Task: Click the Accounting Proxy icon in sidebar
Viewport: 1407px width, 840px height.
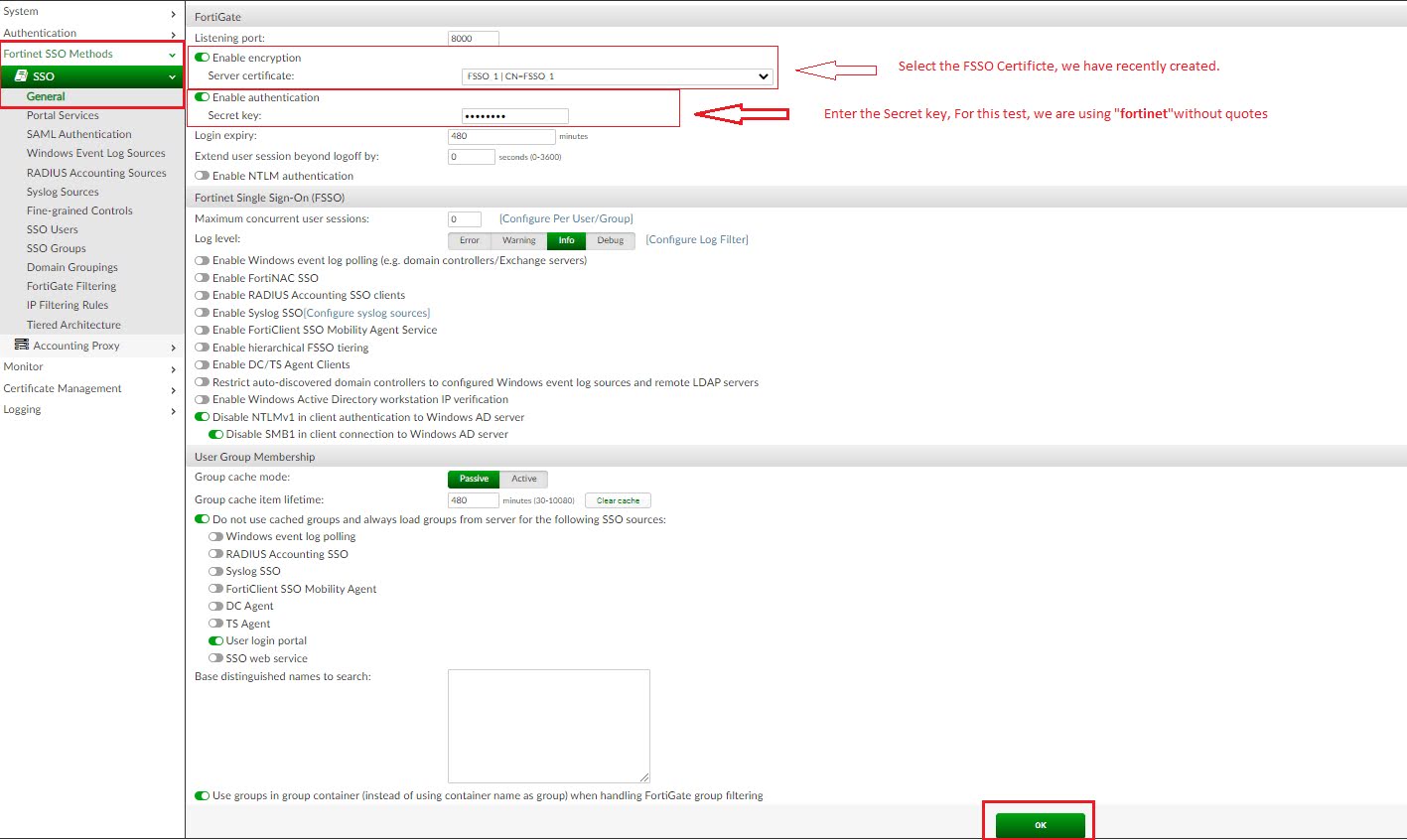Action: click(x=22, y=345)
